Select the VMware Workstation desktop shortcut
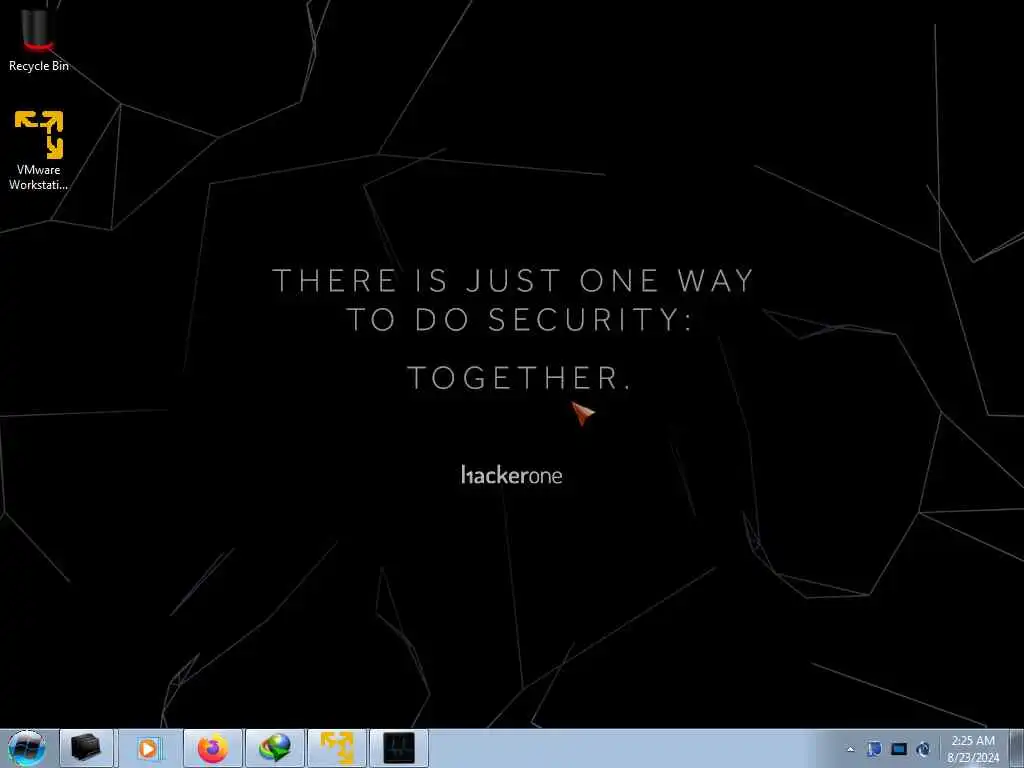 [39, 151]
